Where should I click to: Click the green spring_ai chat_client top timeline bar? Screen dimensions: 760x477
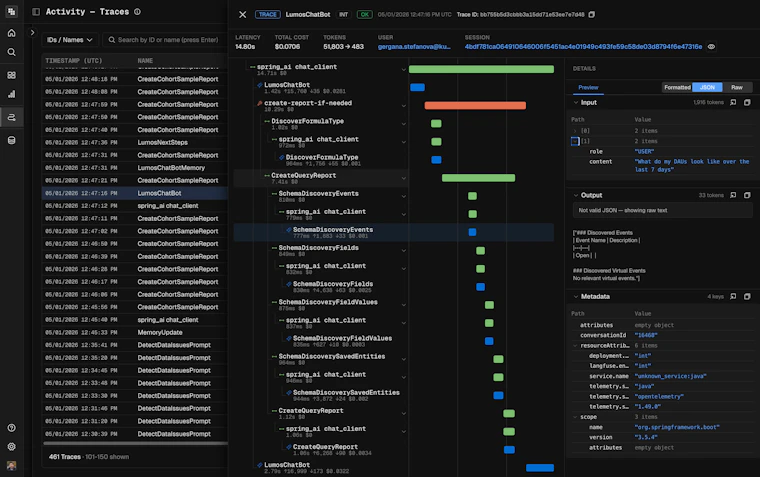tap(481, 69)
